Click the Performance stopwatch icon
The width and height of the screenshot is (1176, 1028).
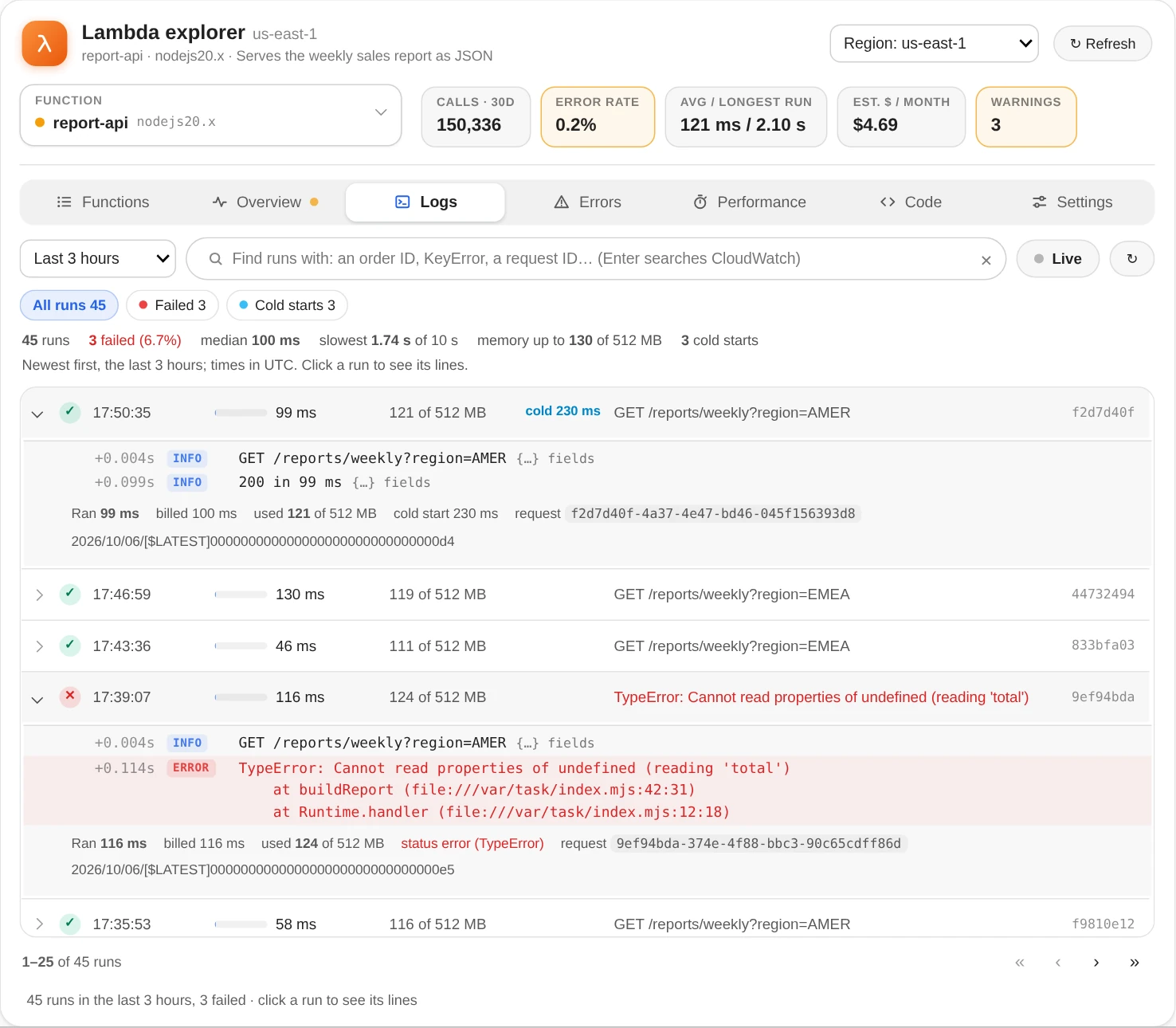tap(700, 202)
